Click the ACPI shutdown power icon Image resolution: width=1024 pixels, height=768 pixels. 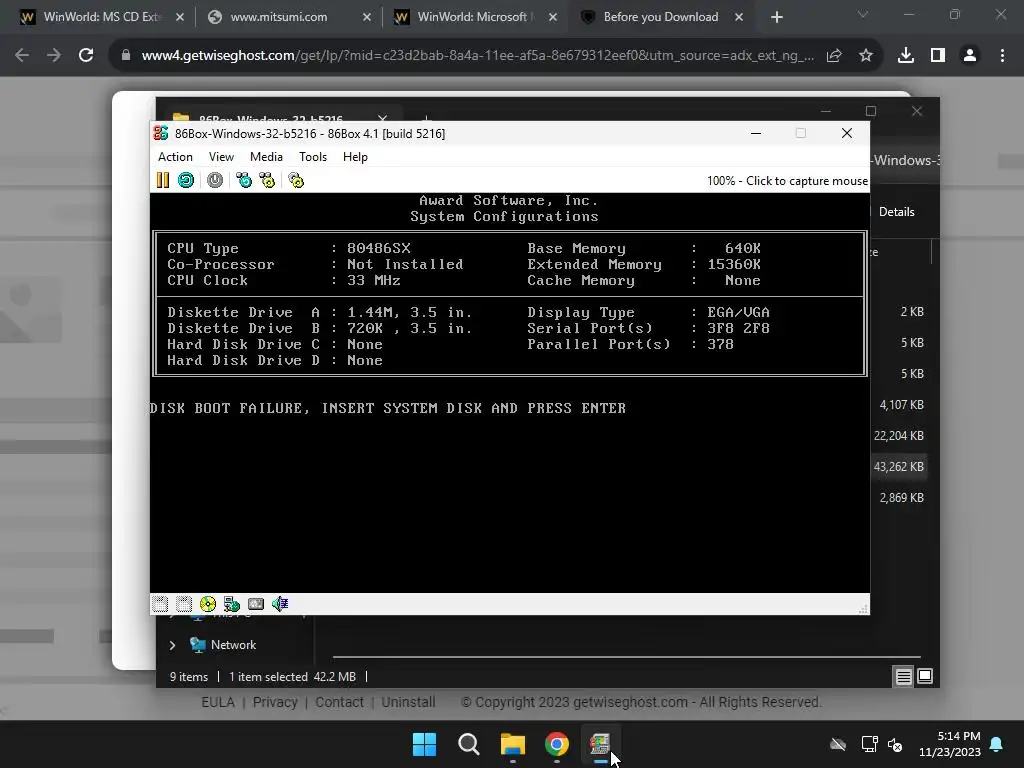[x=215, y=180]
